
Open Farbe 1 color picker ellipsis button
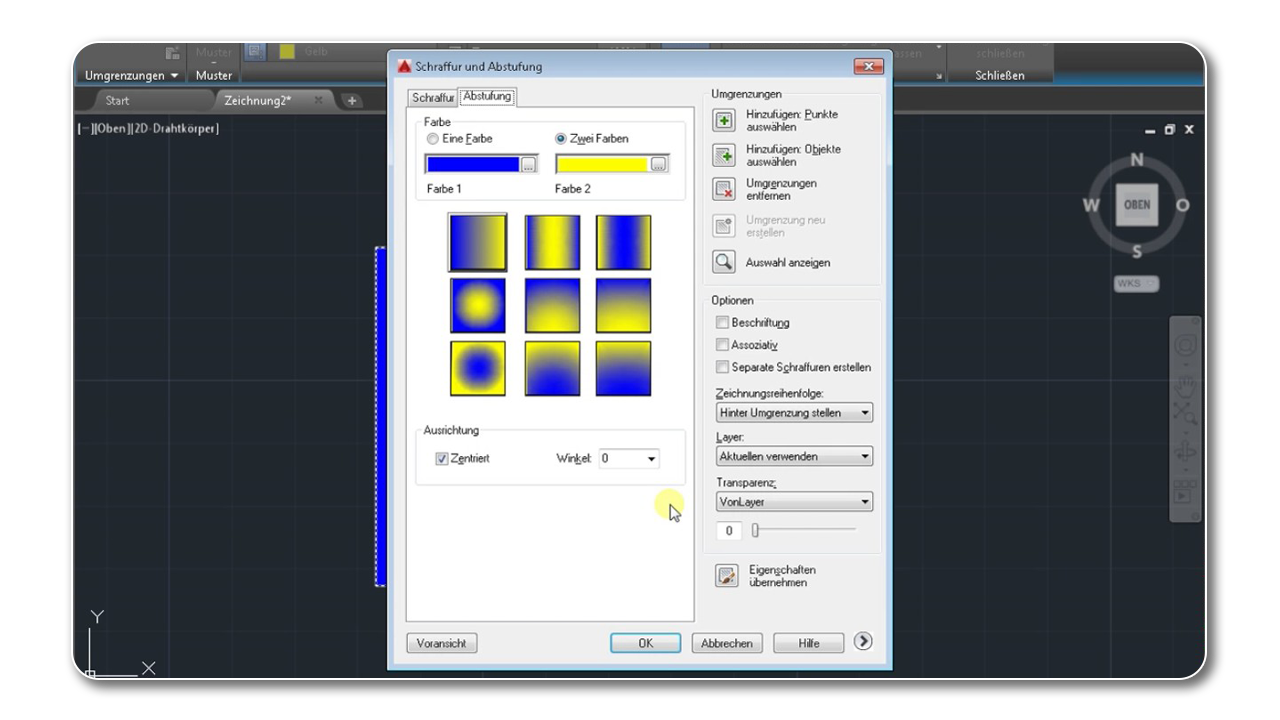coord(530,165)
